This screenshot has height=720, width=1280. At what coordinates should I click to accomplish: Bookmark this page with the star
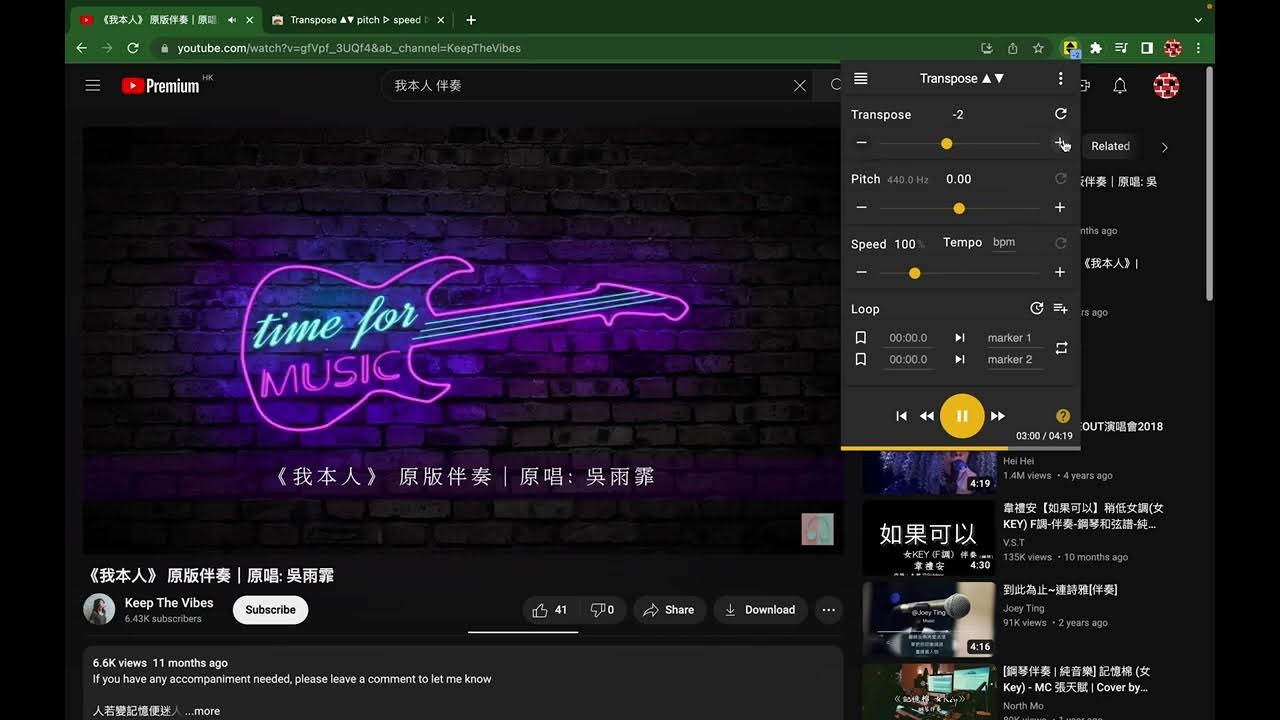1038,48
